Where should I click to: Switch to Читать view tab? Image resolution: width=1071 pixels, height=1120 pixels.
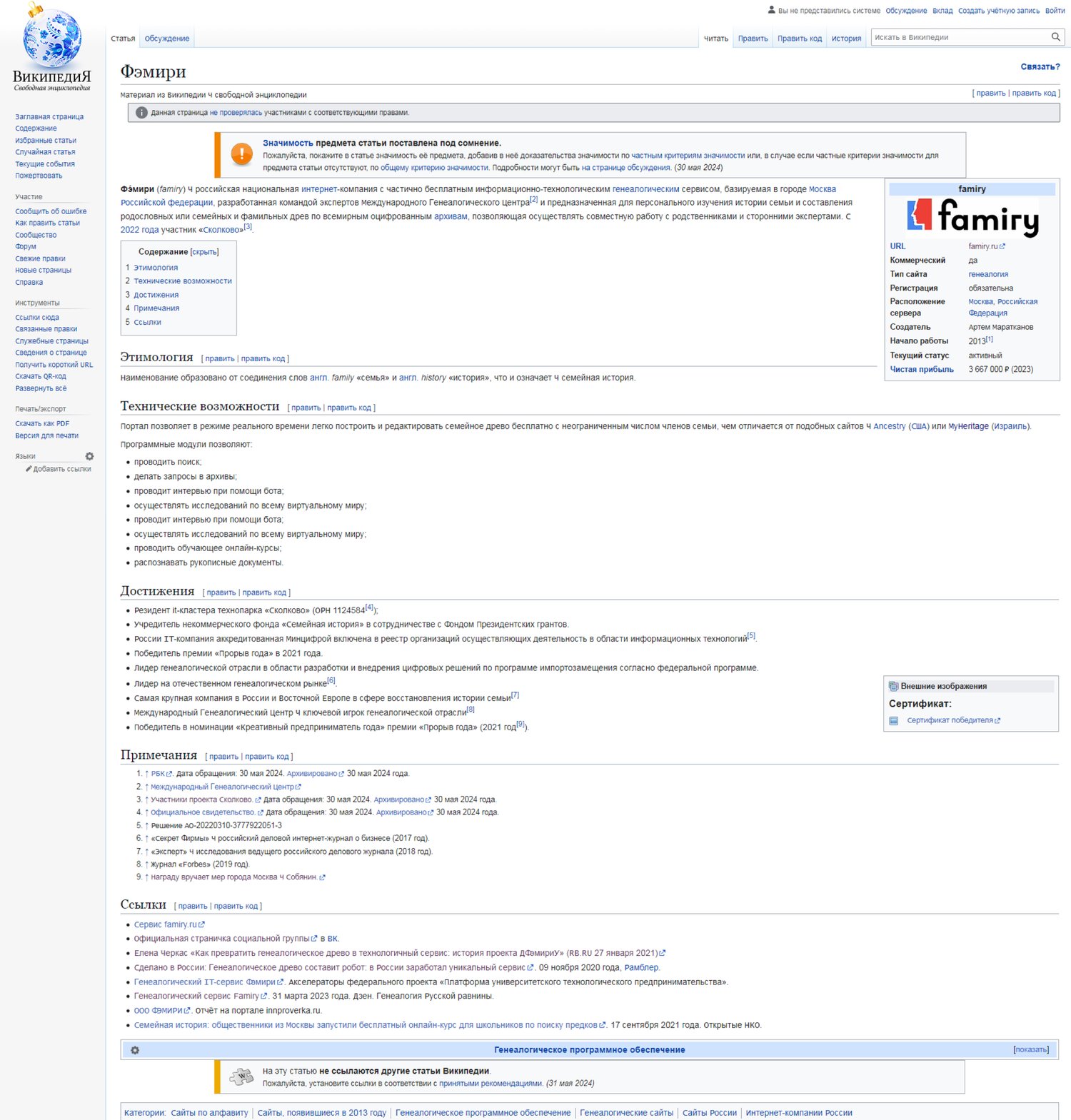tap(716, 39)
